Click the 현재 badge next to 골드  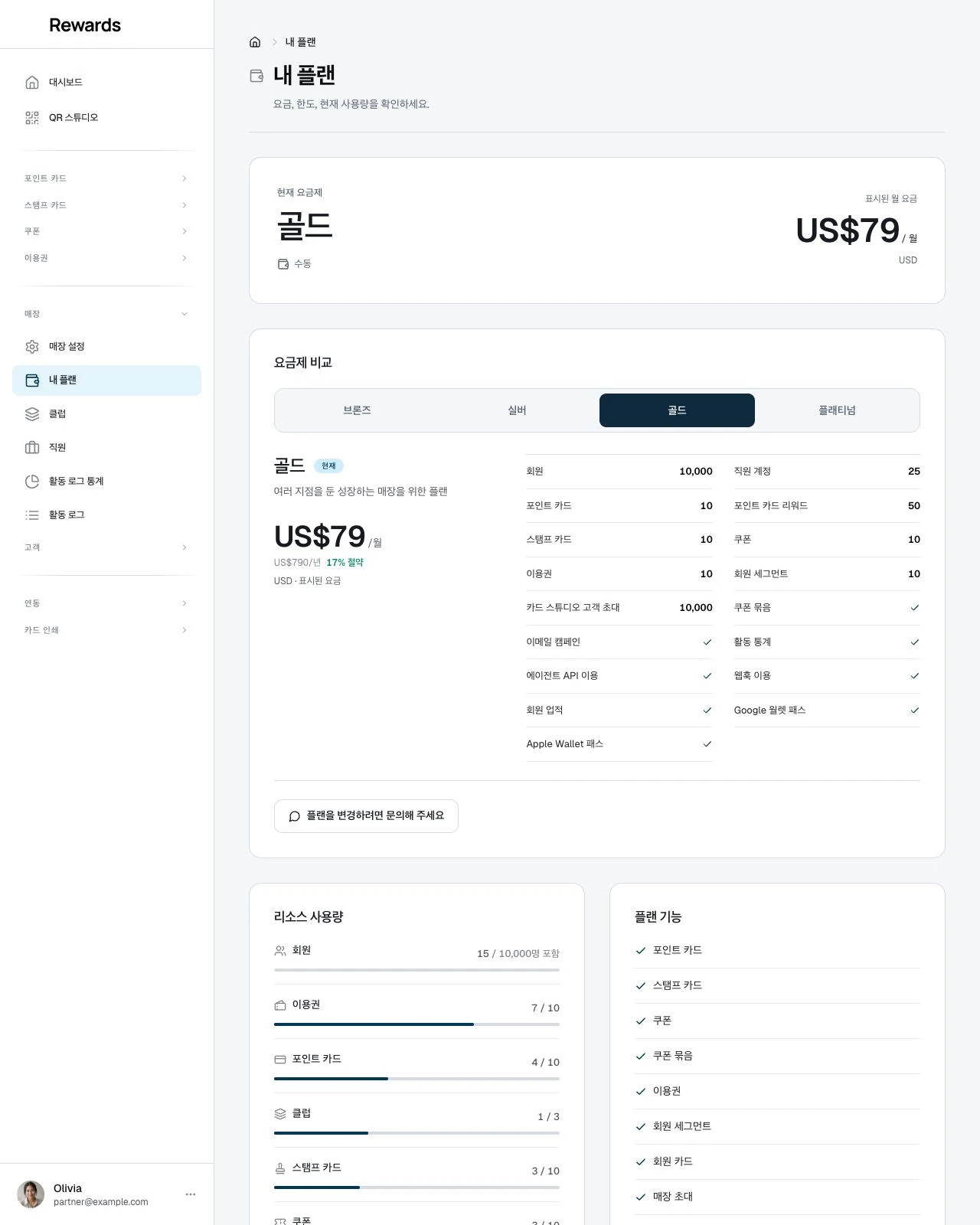pos(328,465)
